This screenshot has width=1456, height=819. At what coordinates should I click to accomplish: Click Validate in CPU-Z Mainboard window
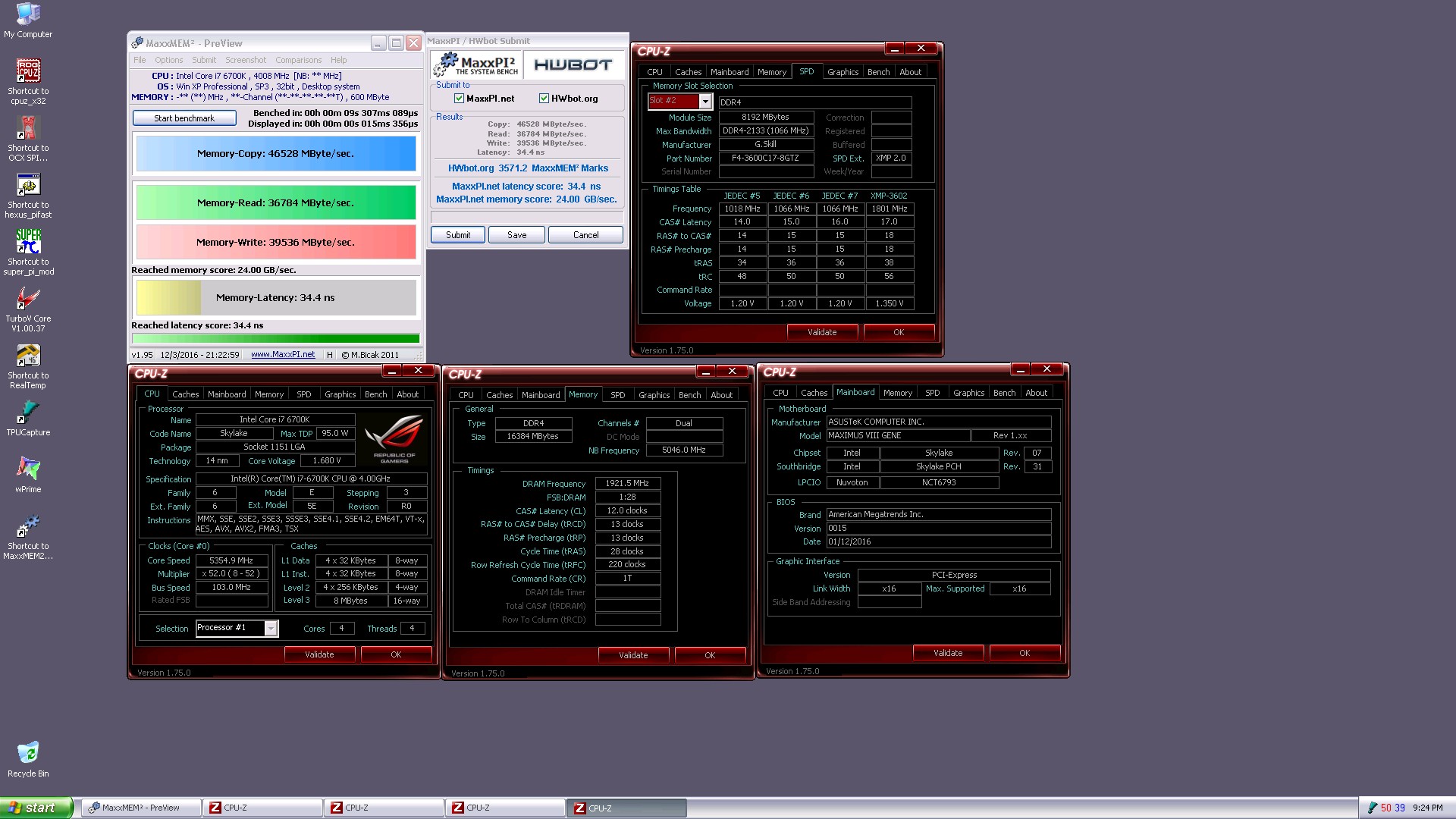pyautogui.click(x=948, y=653)
